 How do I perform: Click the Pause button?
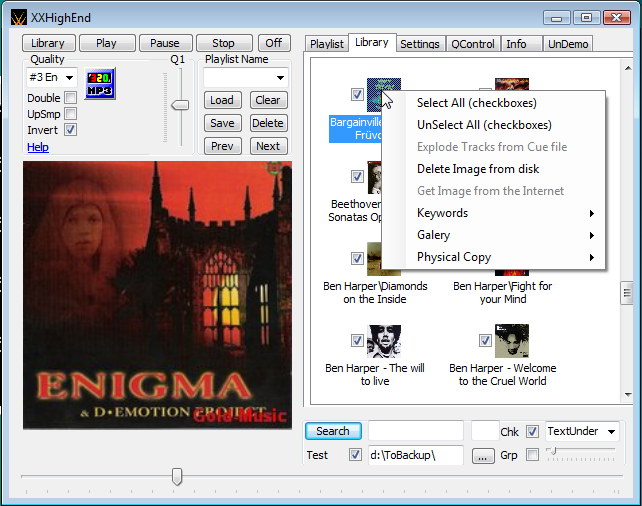165,43
